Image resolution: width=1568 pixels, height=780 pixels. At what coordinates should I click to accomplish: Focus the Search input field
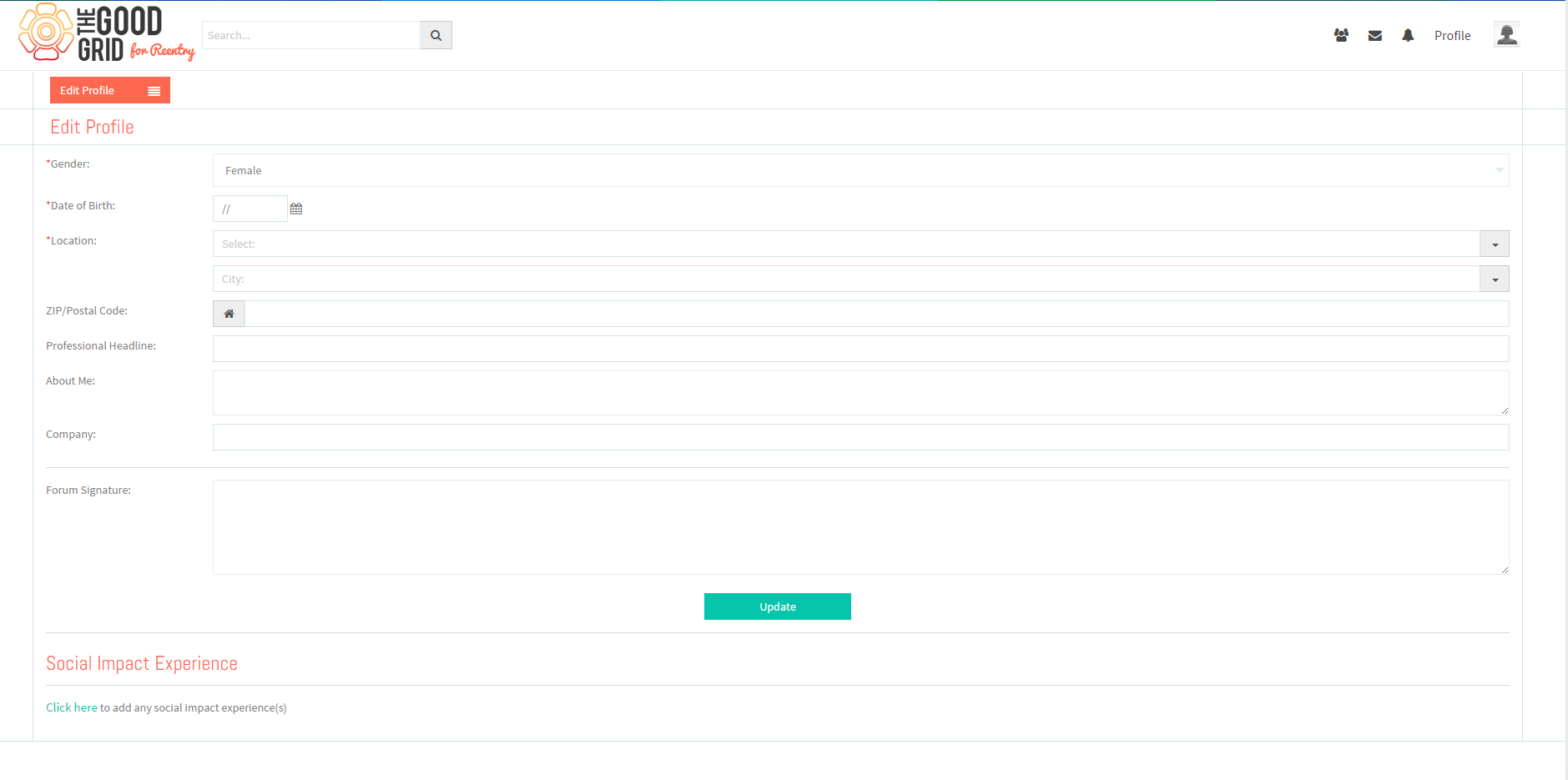pyautogui.click(x=311, y=35)
